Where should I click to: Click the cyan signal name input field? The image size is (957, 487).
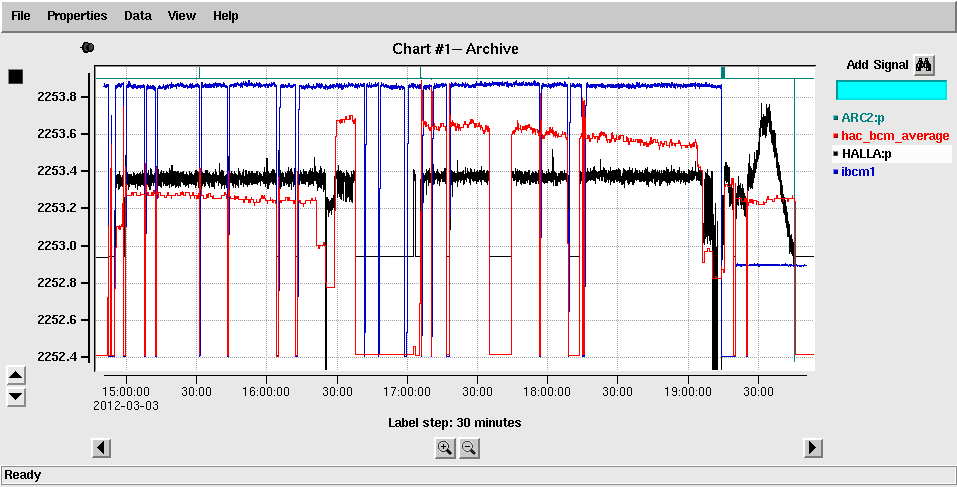(891, 90)
